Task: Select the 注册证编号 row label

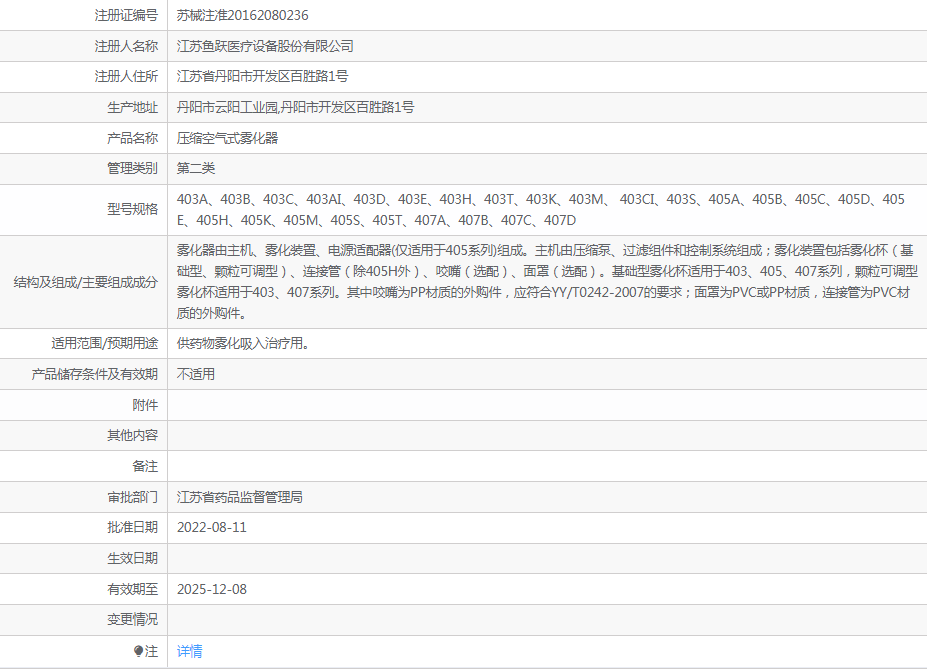Action: pos(126,15)
